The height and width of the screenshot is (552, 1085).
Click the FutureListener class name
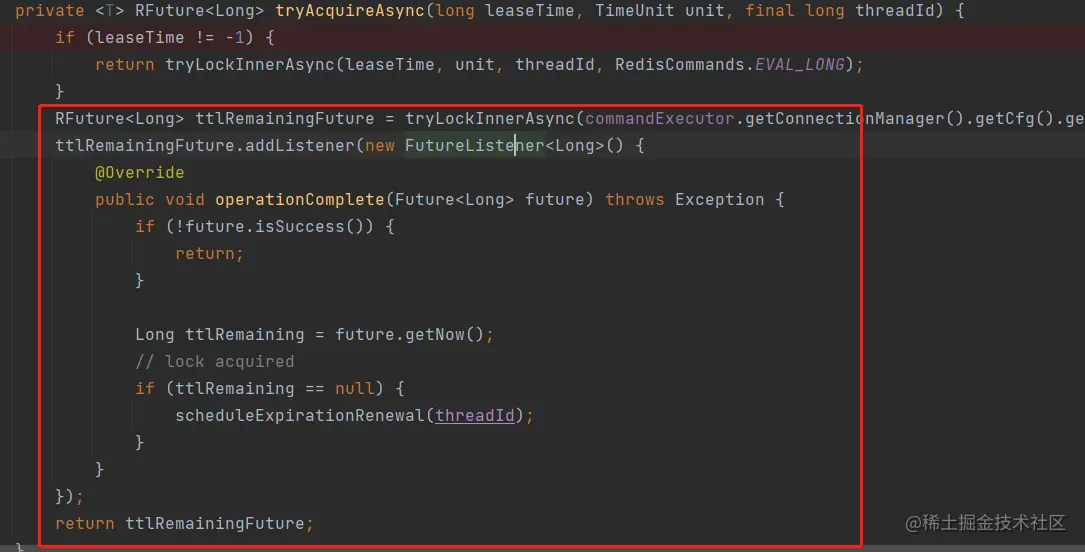coord(475,145)
